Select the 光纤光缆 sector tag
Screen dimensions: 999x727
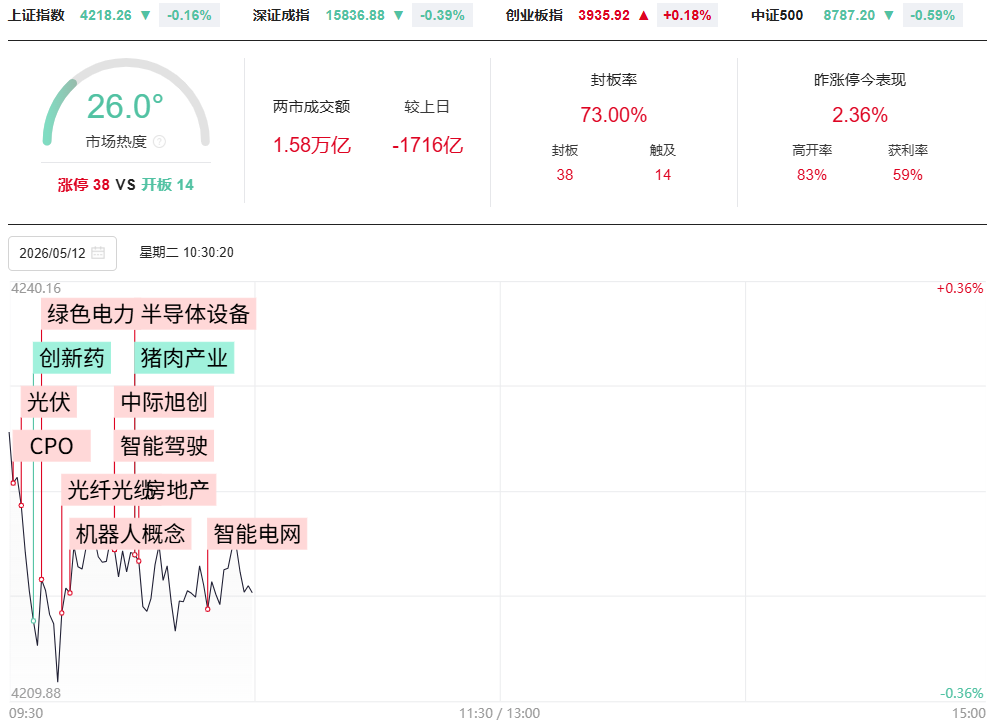coord(107,490)
